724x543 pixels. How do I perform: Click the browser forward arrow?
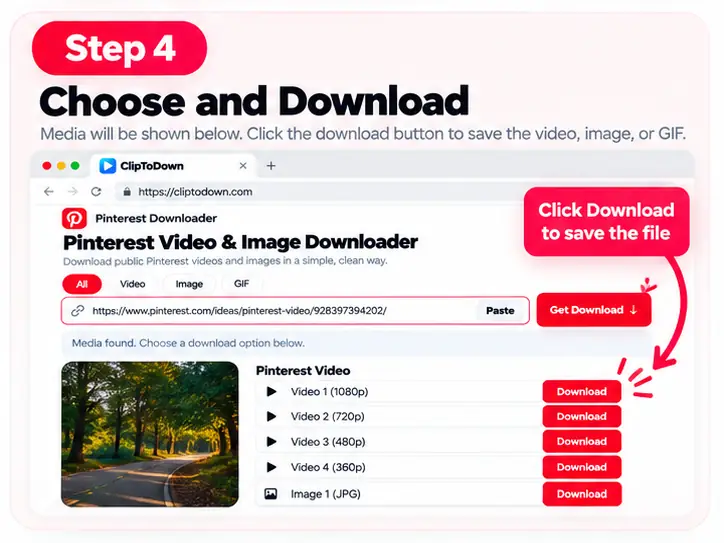click(x=72, y=192)
